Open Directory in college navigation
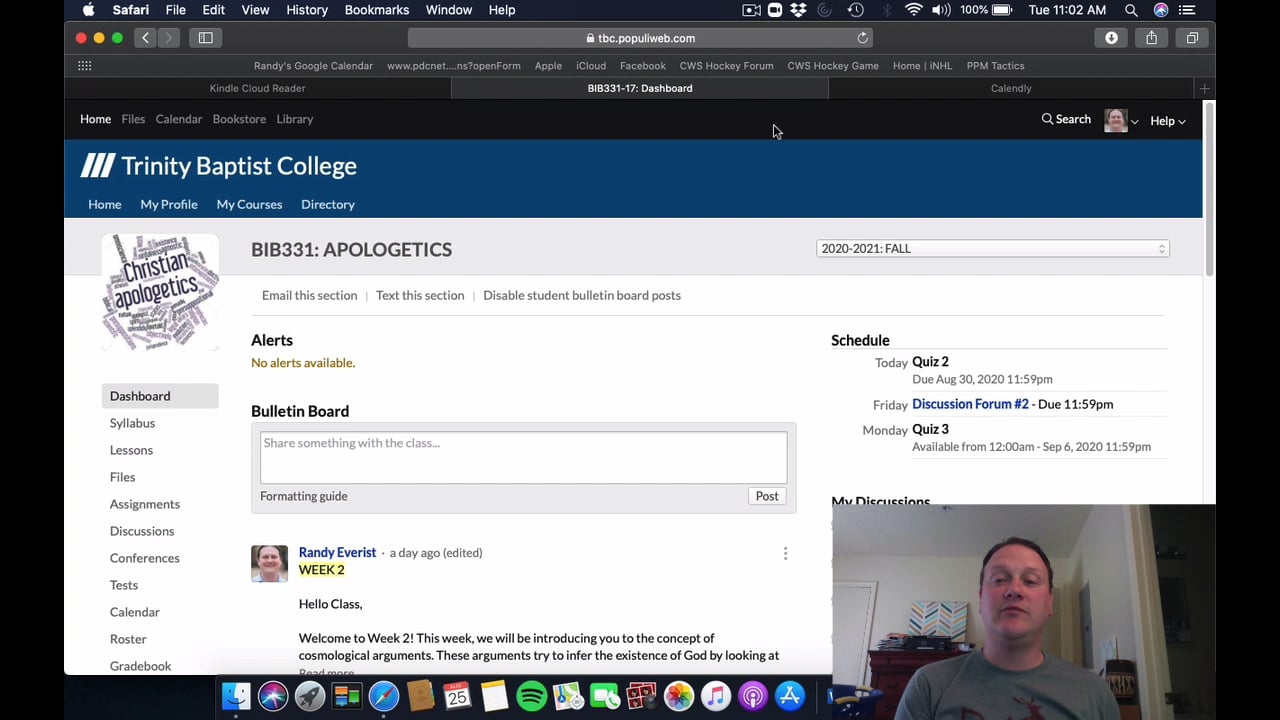 [x=328, y=204]
